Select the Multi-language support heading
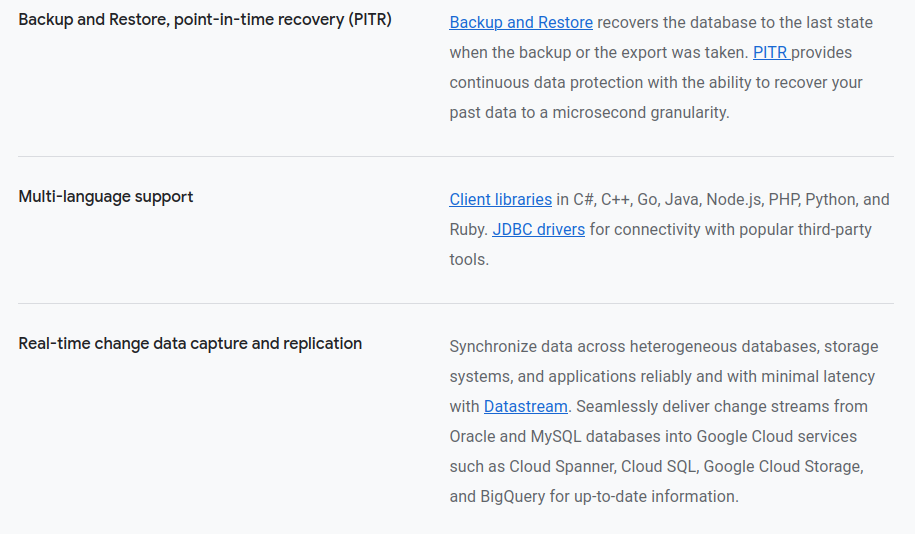This screenshot has height=534, width=915. 106,196
